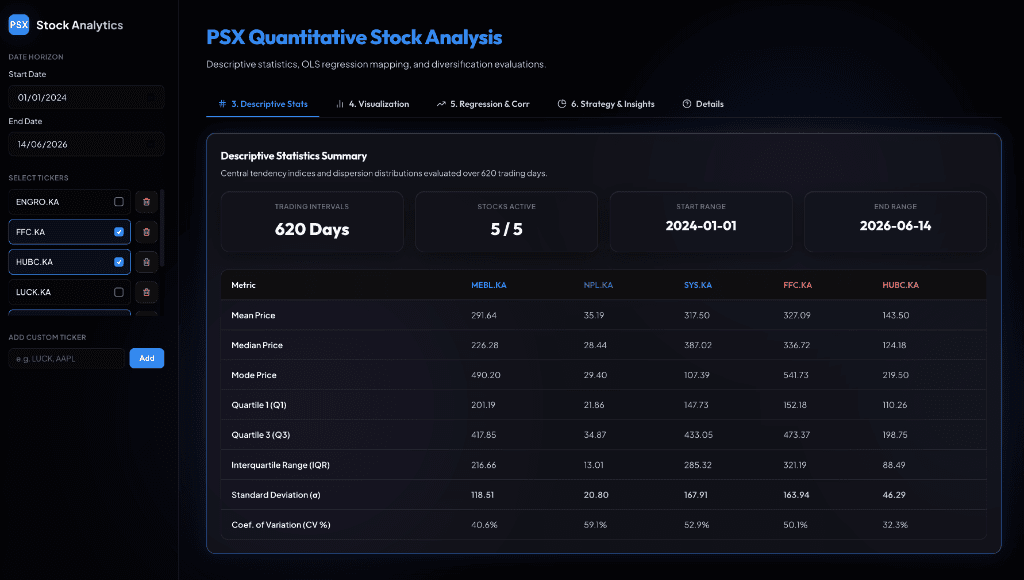The width and height of the screenshot is (1024, 580).
Task: Focus the Start Date field
Action: pyautogui.click(x=86, y=97)
